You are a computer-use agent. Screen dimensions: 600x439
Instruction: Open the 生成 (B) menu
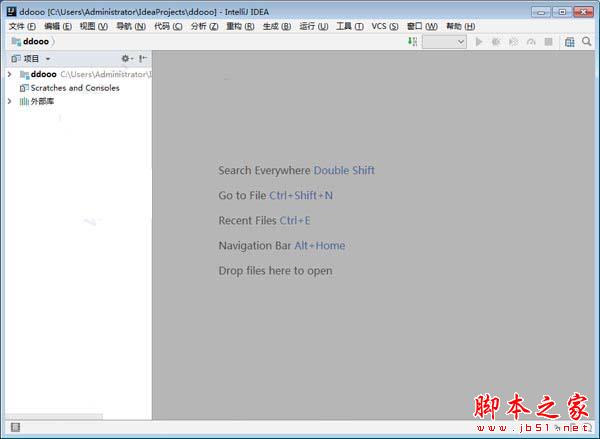point(277,26)
